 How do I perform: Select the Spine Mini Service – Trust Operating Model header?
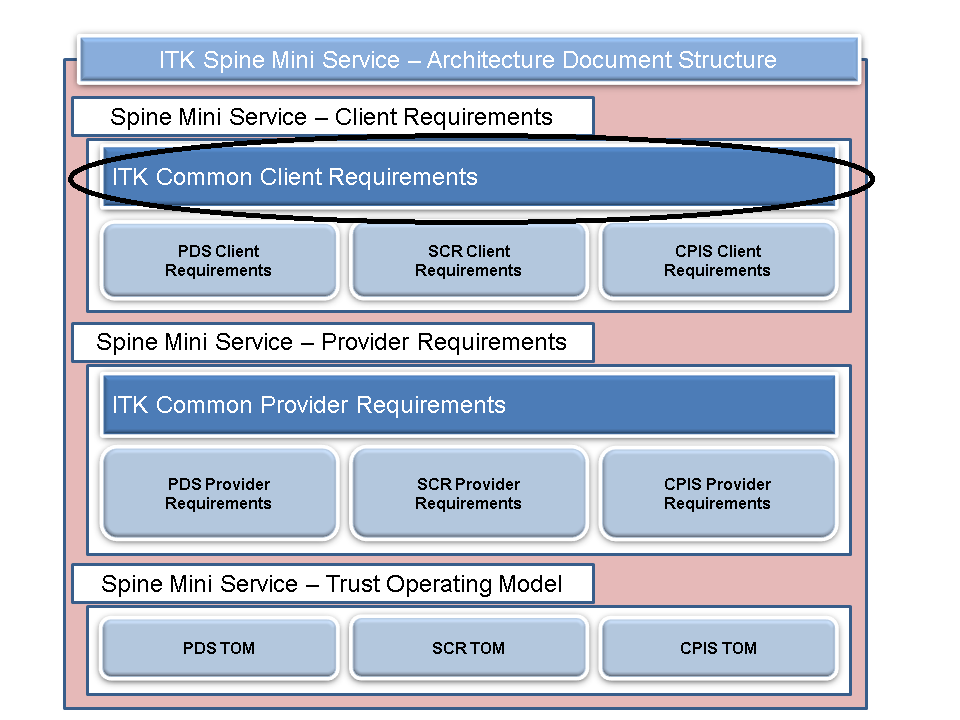(331, 584)
